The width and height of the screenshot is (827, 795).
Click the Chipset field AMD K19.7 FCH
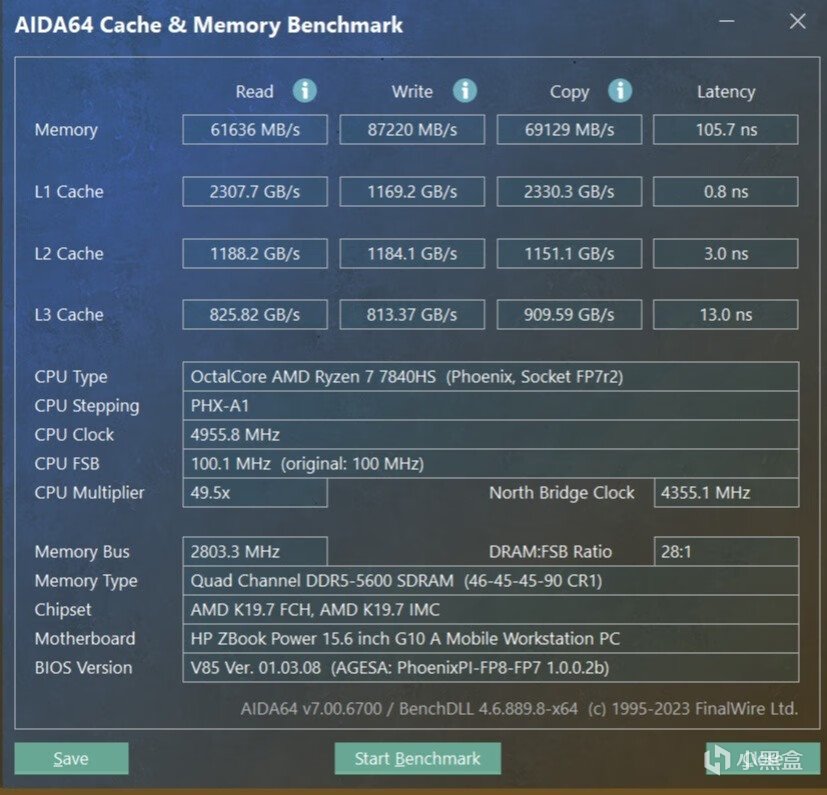pyautogui.click(x=491, y=610)
